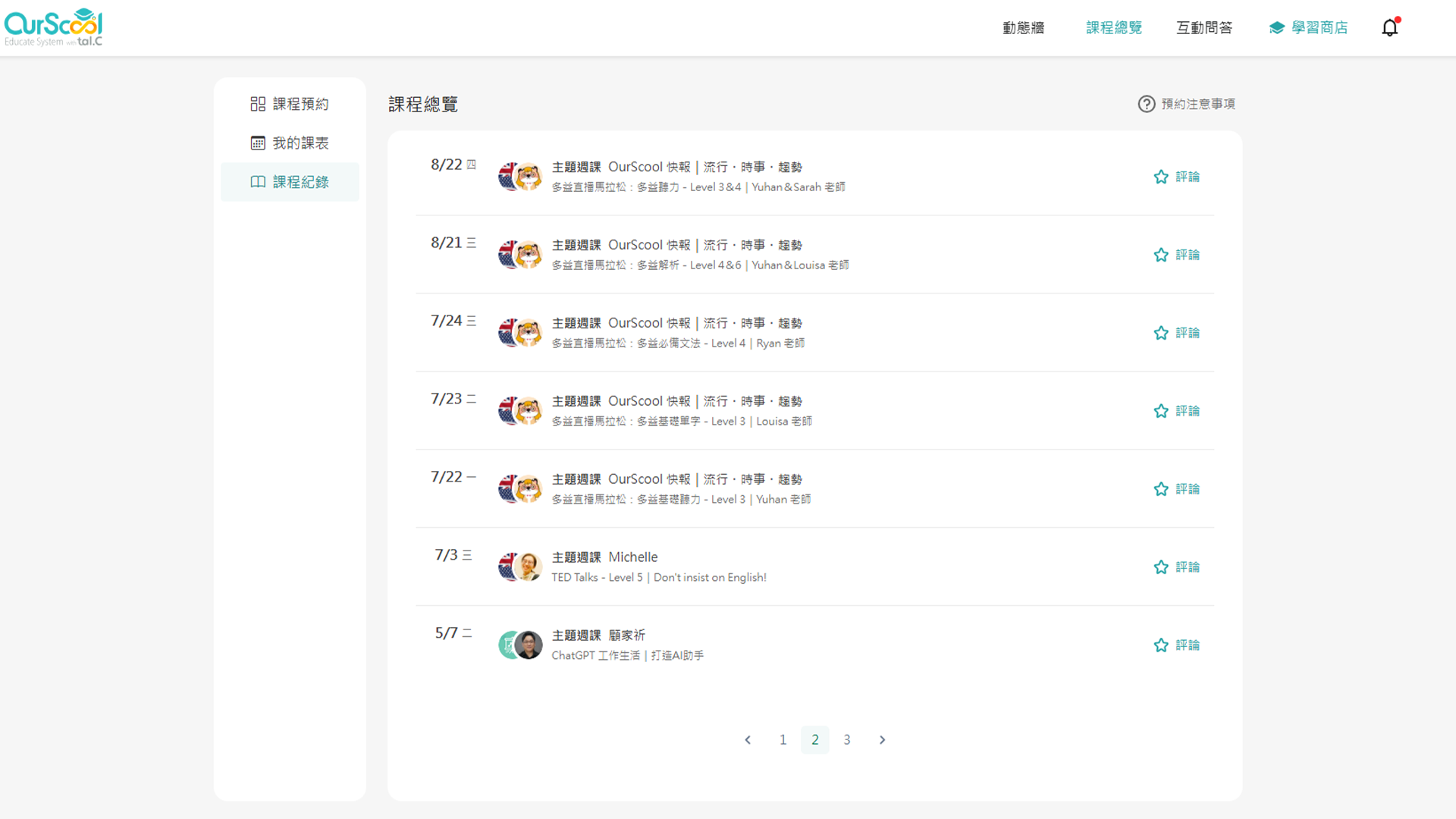Click 評論 link for the 8/21 course

coord(1188,255)
